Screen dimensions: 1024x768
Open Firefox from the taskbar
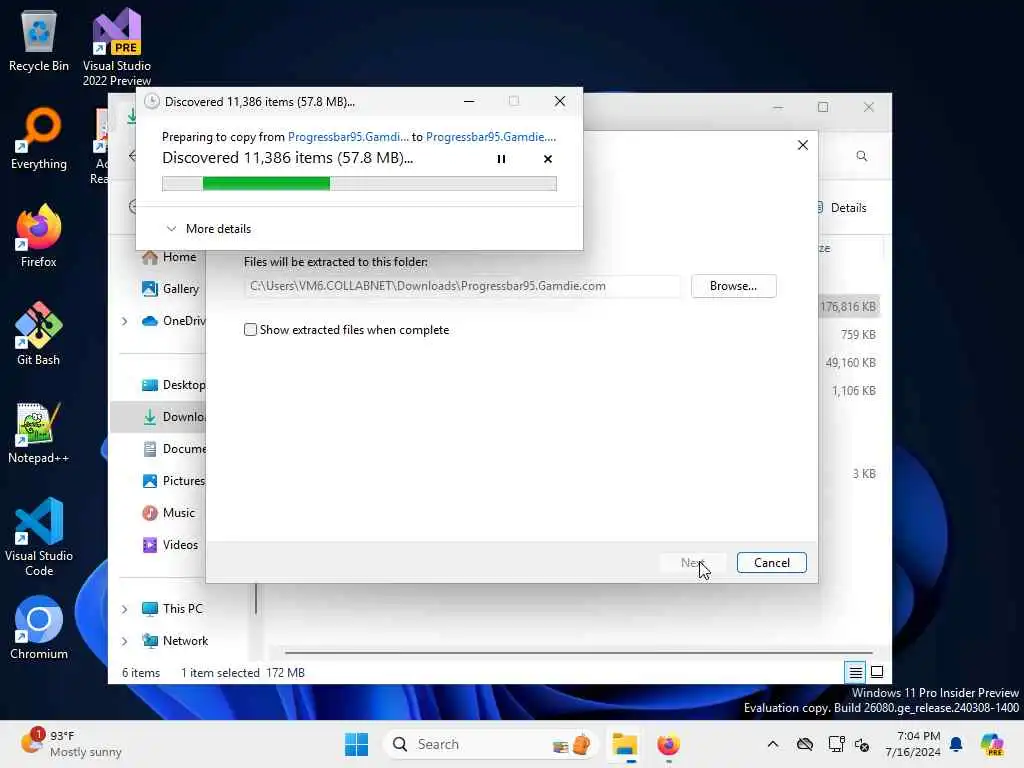[668, 744]
